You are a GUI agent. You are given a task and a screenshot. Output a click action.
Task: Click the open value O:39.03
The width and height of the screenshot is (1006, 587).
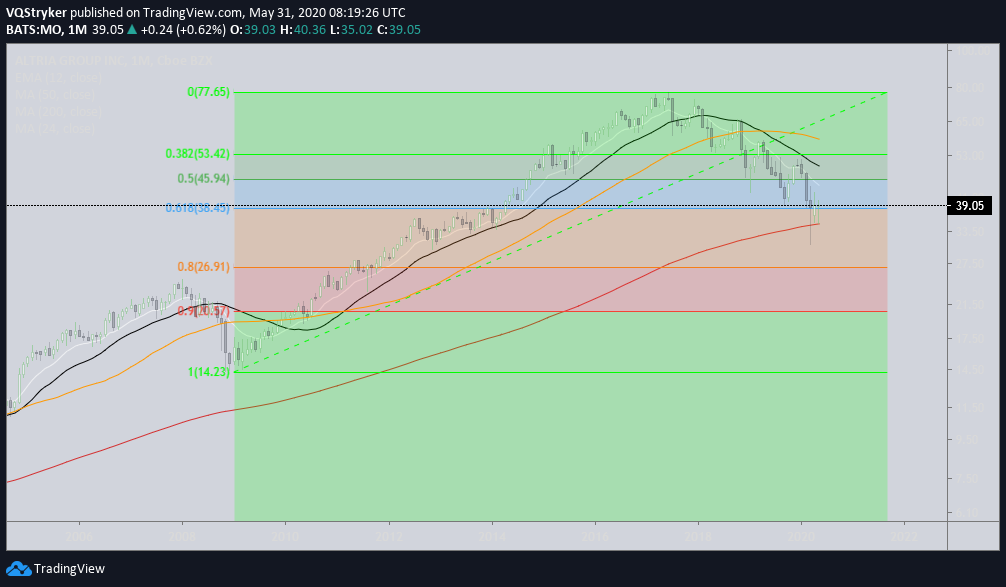click(252, 30)
